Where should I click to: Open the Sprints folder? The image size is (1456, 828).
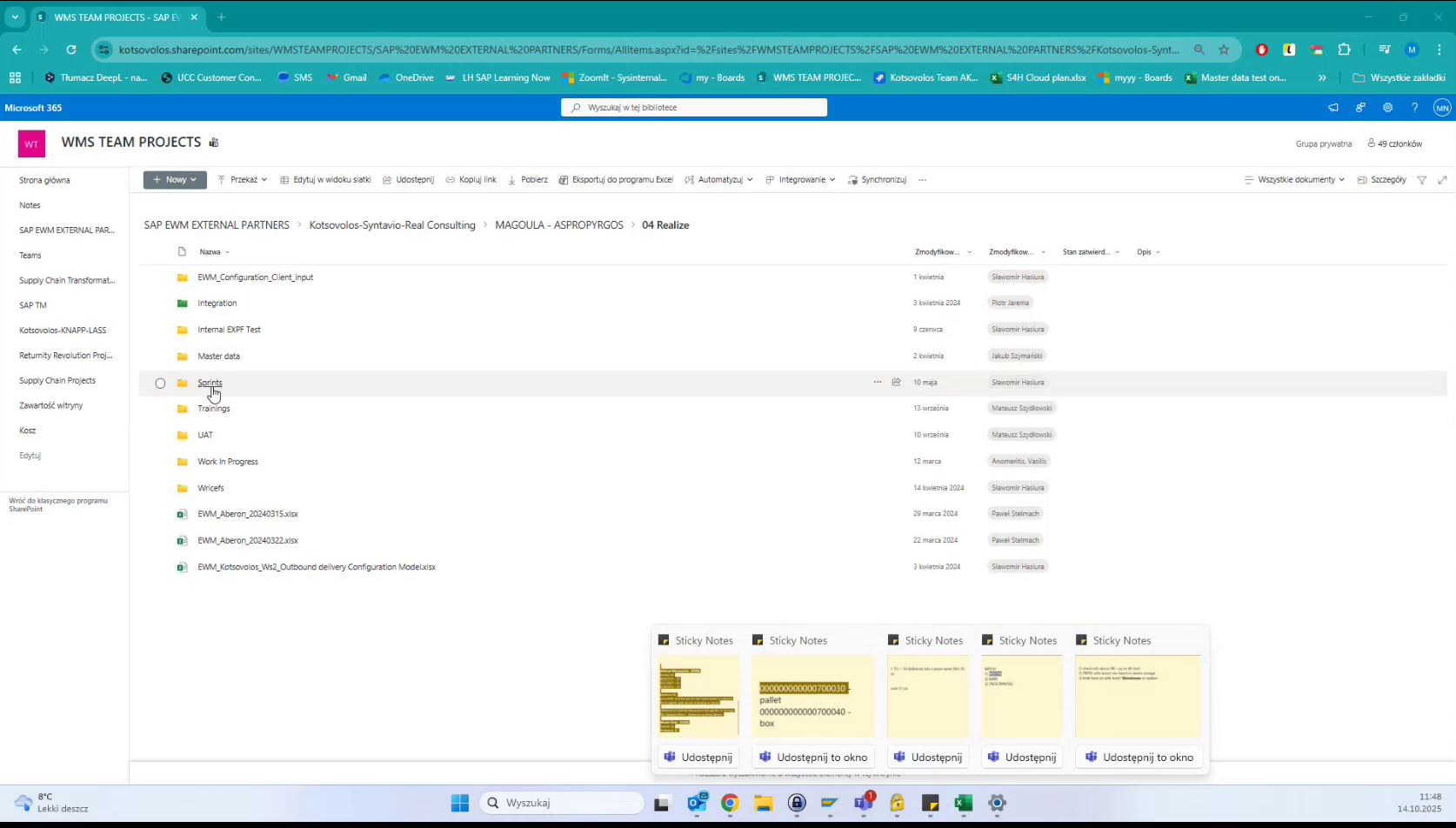tap(210, 383)
